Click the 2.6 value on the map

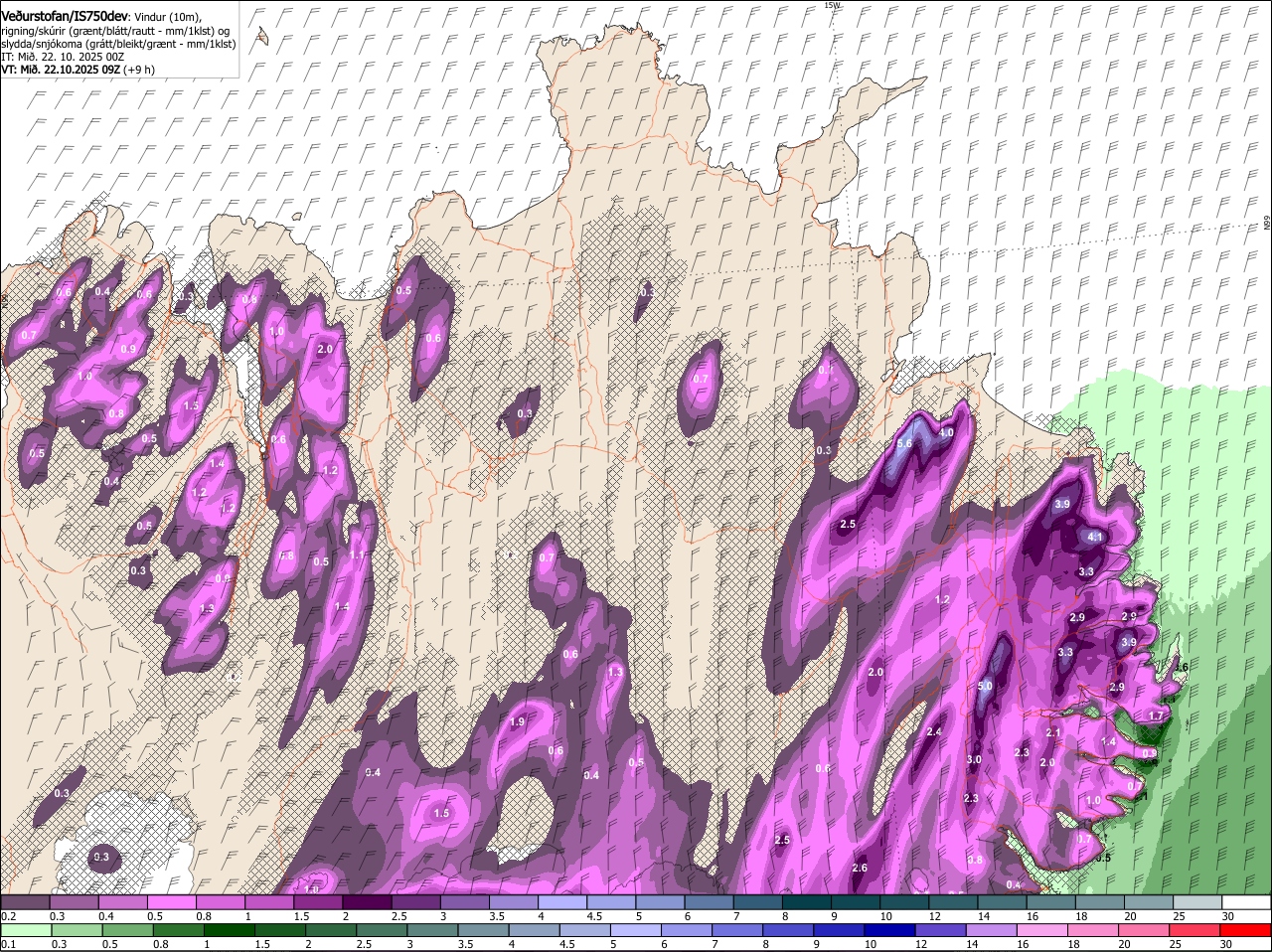[x=860, y=868]
